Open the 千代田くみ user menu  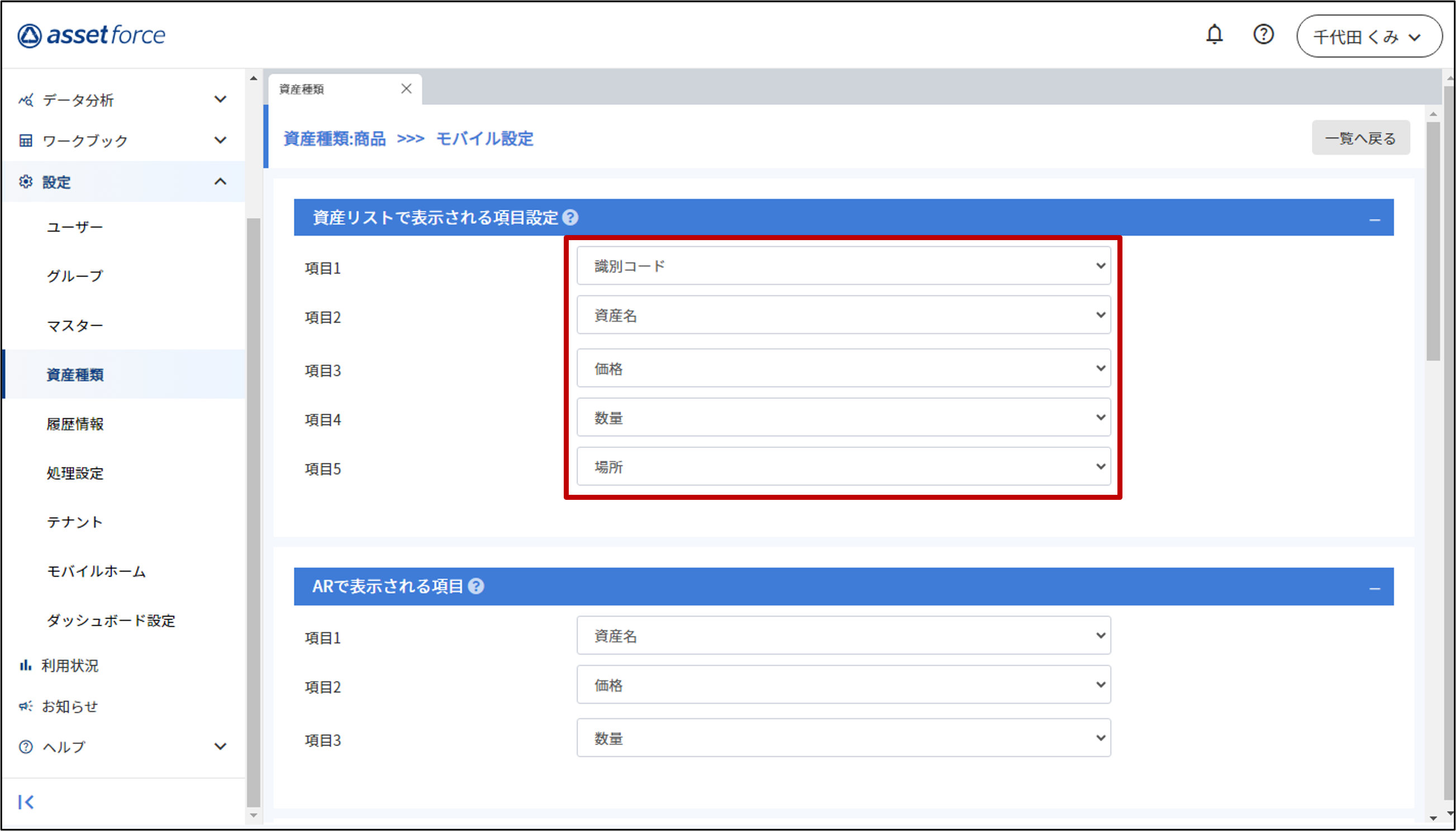1369,36
